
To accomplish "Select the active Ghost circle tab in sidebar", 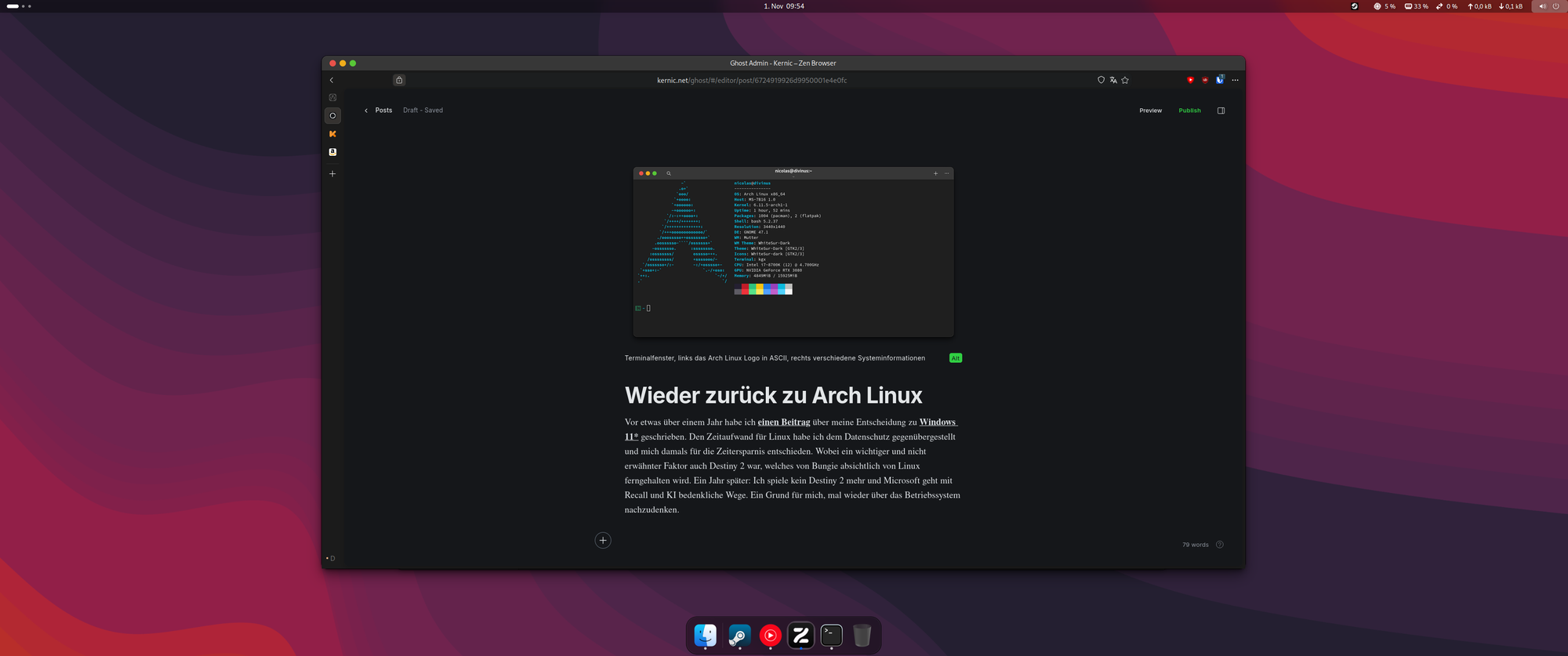I will [x=332, y=116].
